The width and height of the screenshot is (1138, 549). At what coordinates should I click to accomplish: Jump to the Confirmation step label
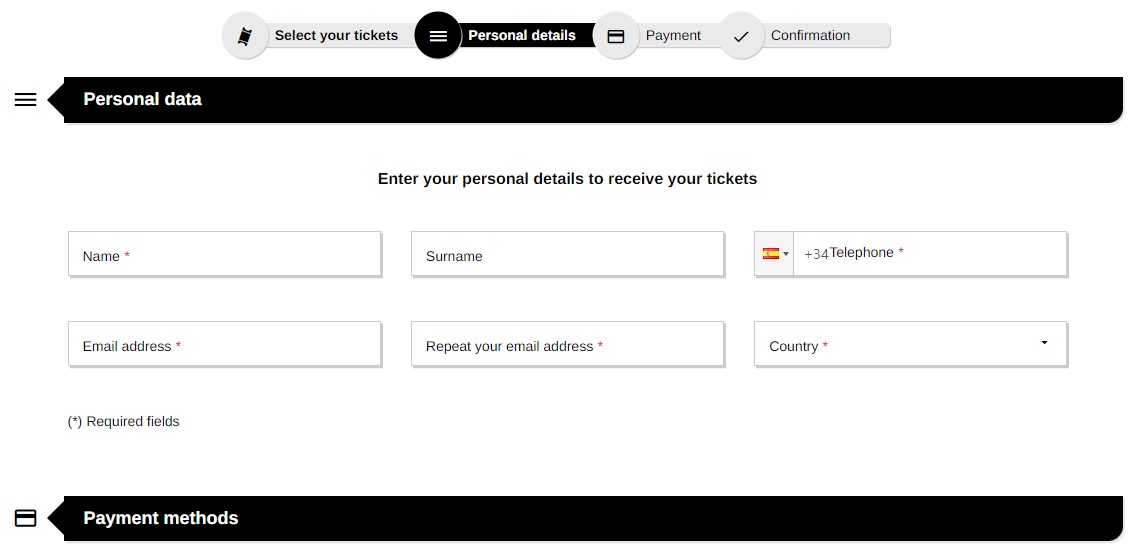(x=810, y=36)
